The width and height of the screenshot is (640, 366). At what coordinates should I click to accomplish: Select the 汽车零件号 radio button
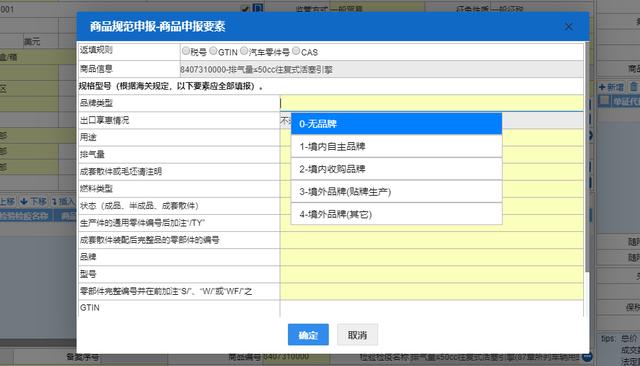click(244, 51)
